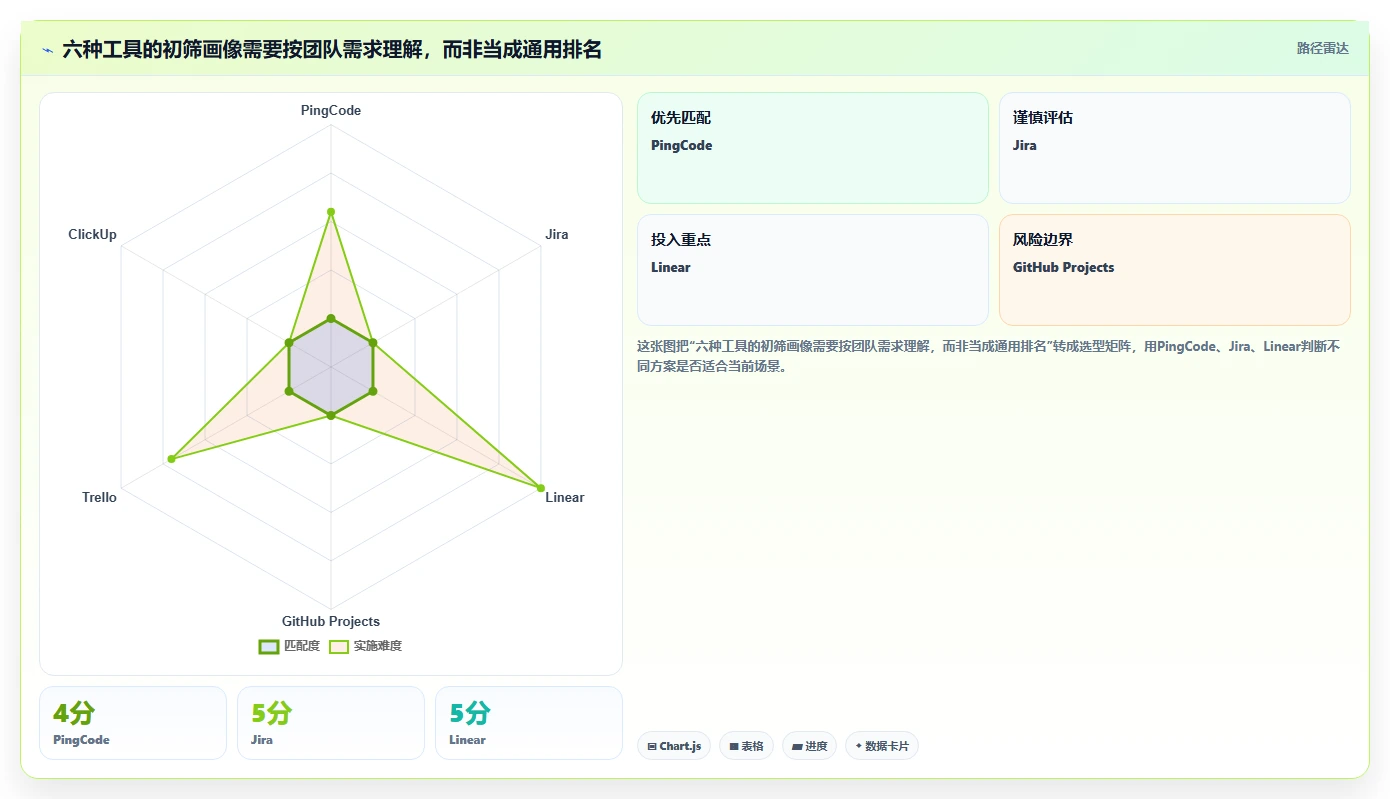Click the description paragraph under the cards

[x=988, y=356]
